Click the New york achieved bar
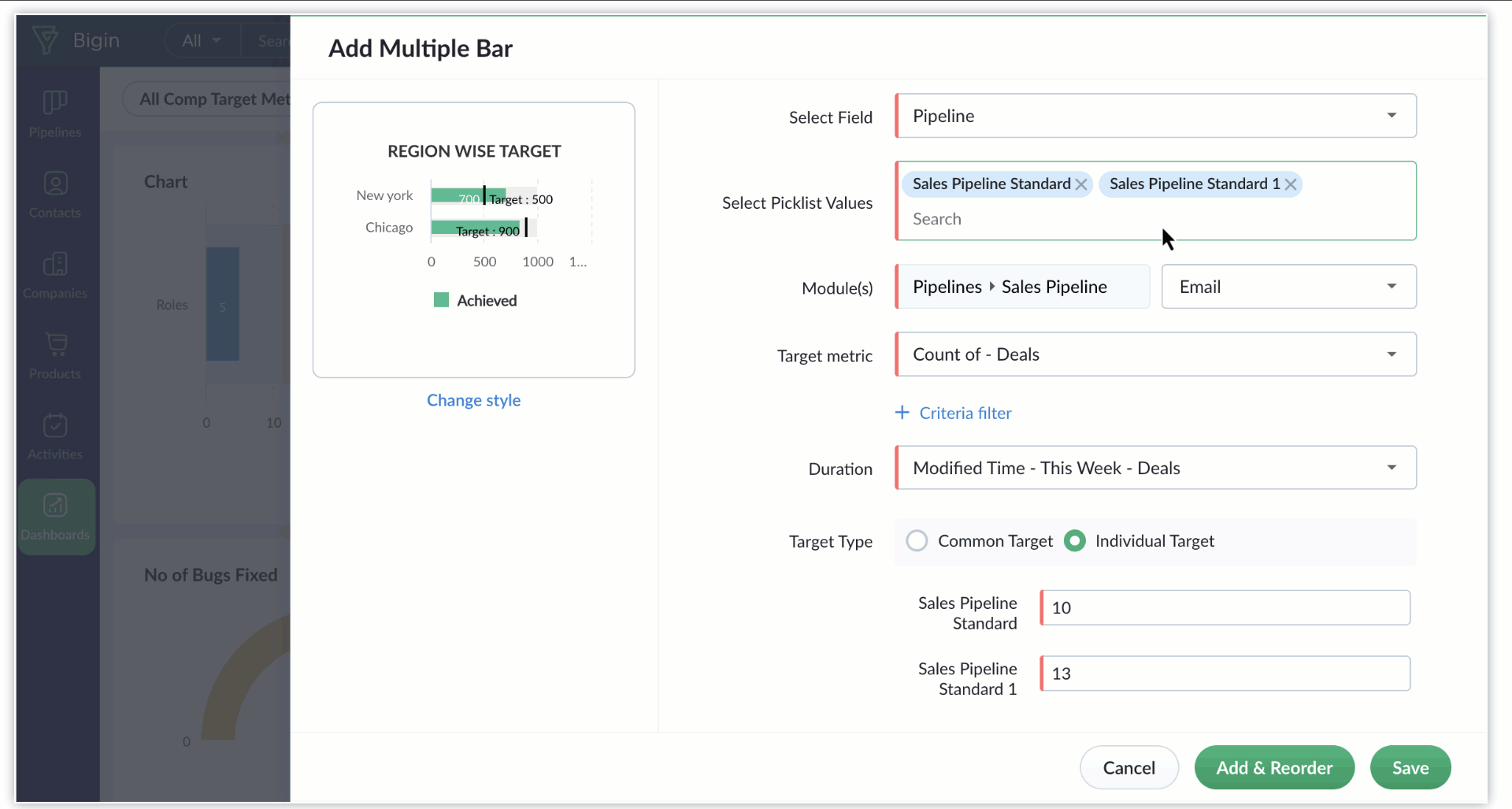 [x=468, y=196]
